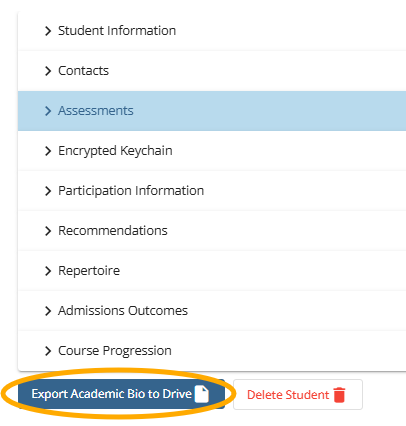Click the blue chevron beside Assessments
The height and width of the screenshot is (426, 406).
click(x=48, y=111)
